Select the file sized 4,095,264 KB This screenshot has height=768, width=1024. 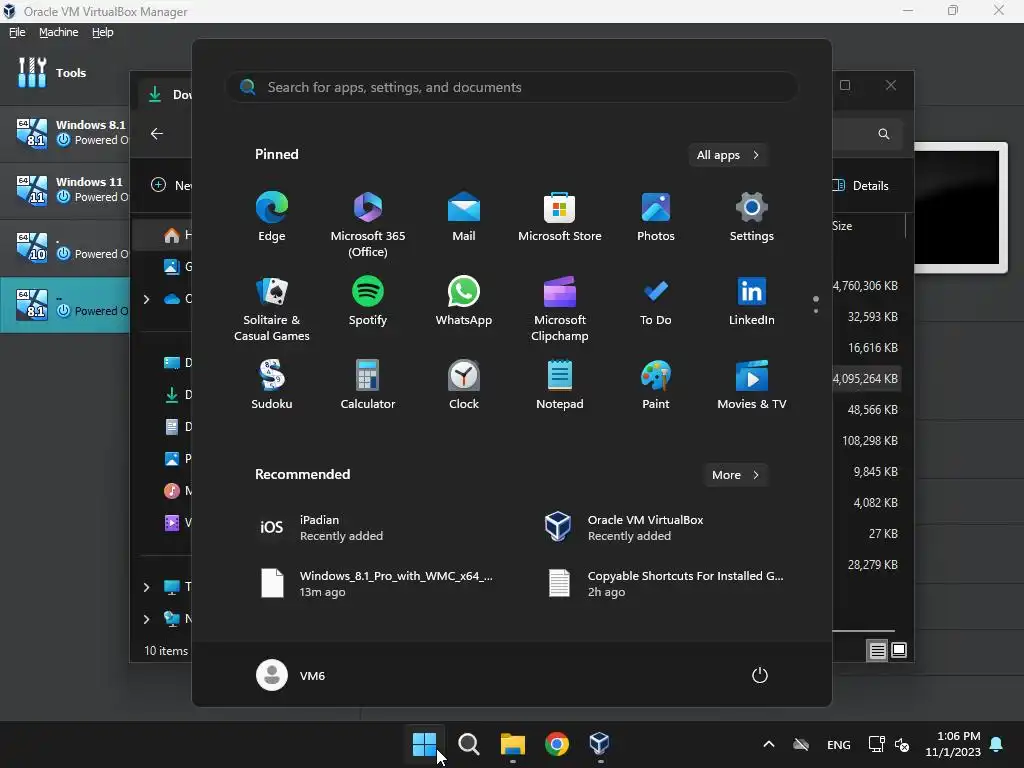point(866,379)
